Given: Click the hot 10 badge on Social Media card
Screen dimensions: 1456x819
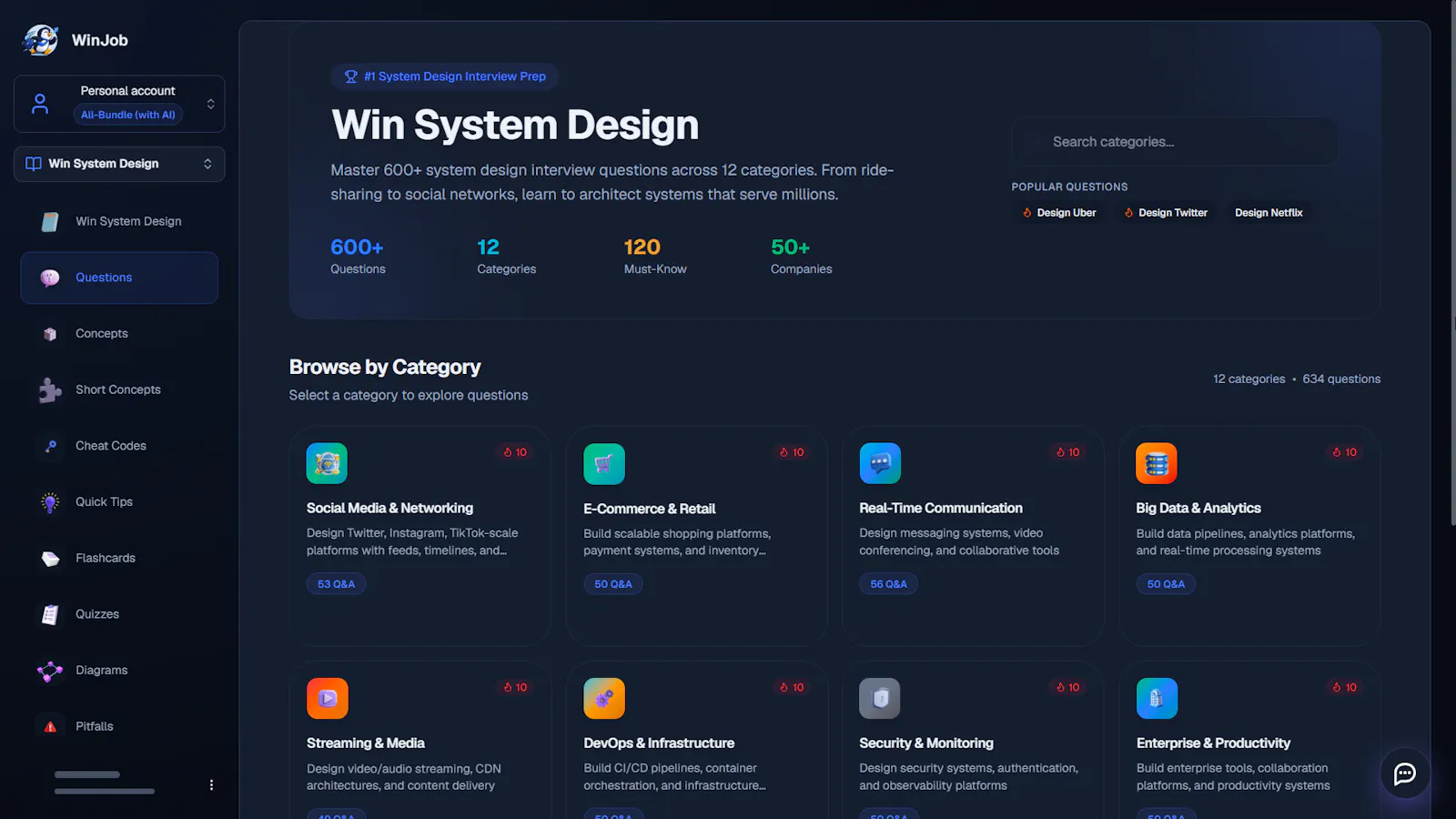Looking at the screenshot, I should coord(515,452).
